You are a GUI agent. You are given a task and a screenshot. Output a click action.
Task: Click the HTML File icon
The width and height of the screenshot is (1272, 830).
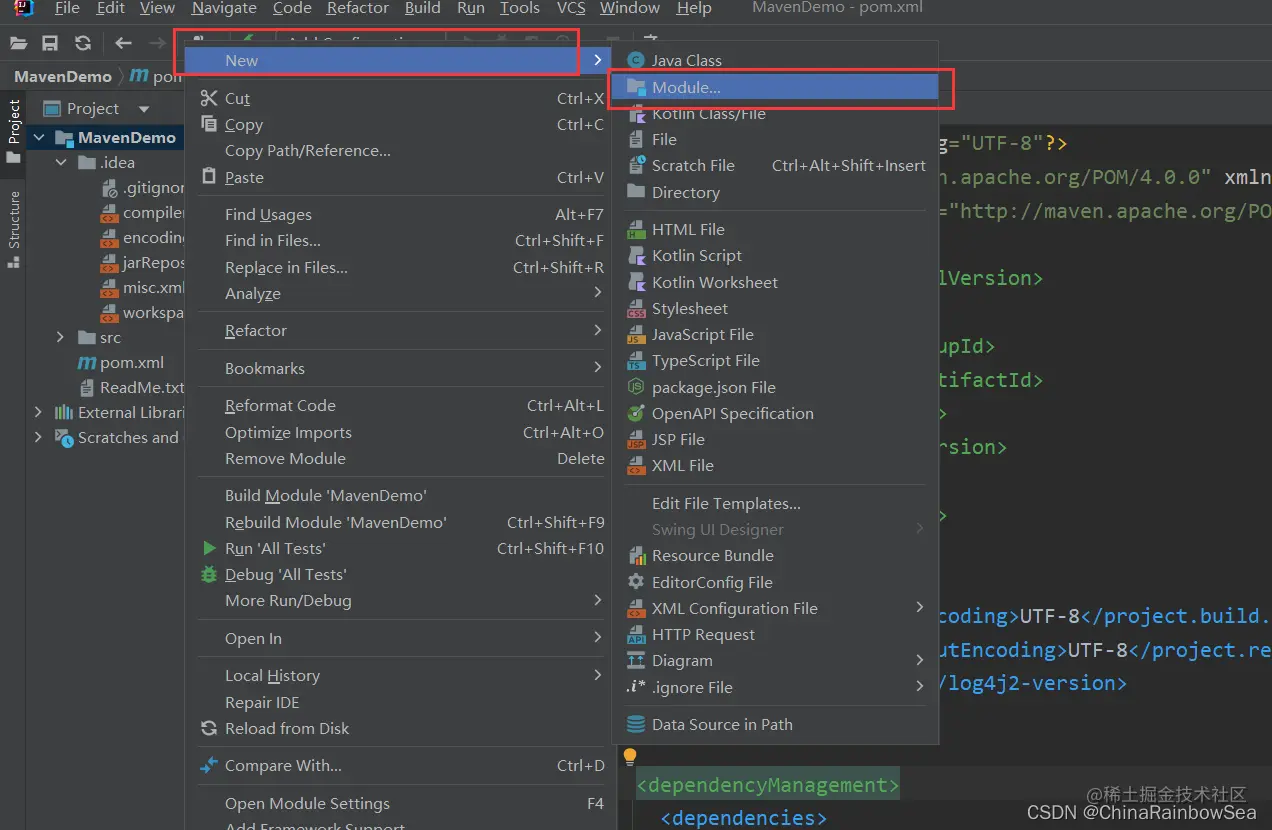click(635, 230)
